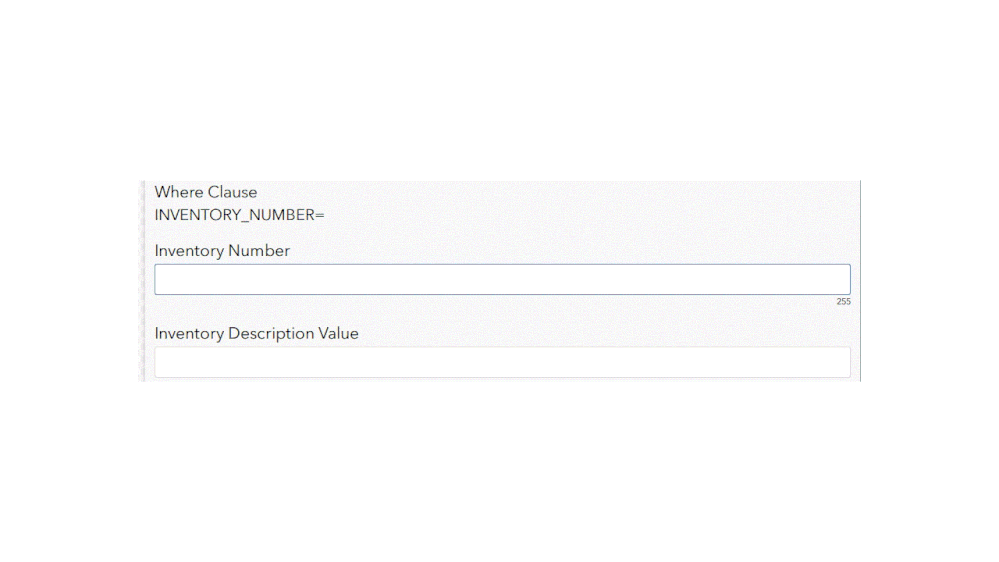Click the 255 character limit counter

point(843,301)
